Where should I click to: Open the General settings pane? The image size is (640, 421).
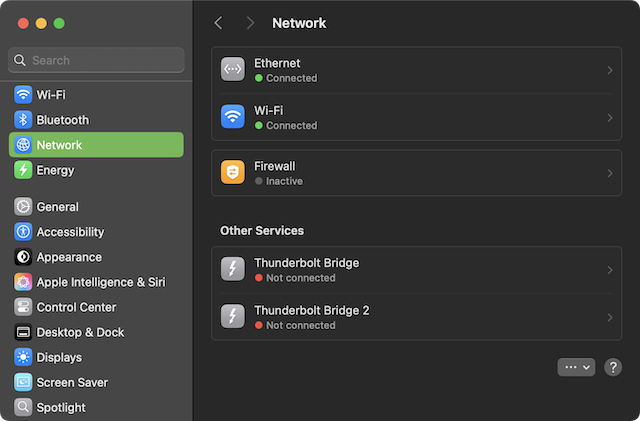57,207
